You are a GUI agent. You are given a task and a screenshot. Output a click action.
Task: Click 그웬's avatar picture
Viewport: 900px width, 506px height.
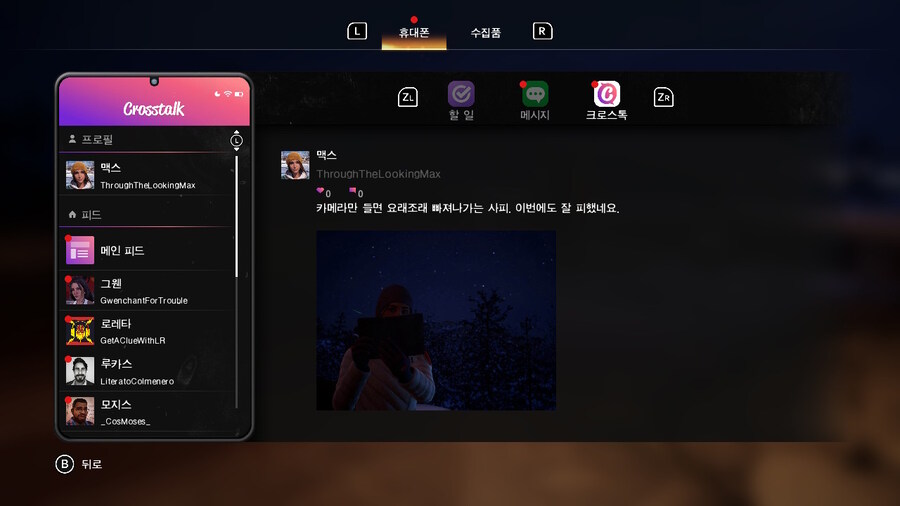(80, 290)
